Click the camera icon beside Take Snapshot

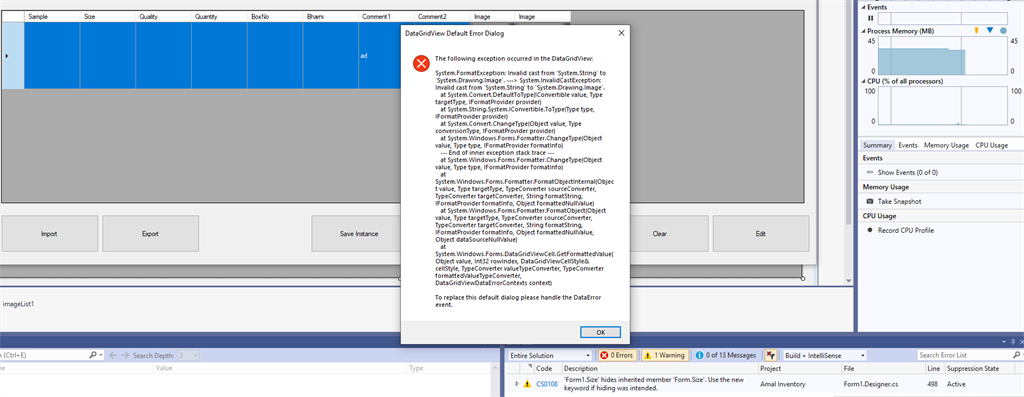coord(870,202)
